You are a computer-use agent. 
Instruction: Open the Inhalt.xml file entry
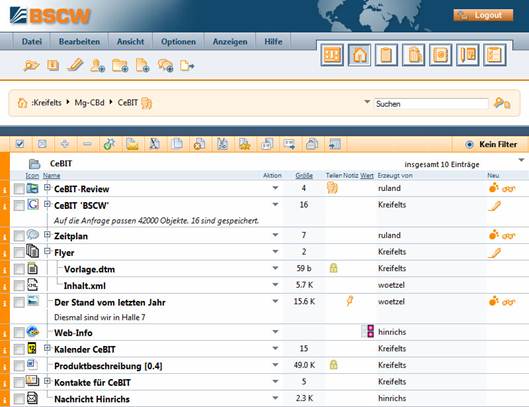click(x=85, y=286)
